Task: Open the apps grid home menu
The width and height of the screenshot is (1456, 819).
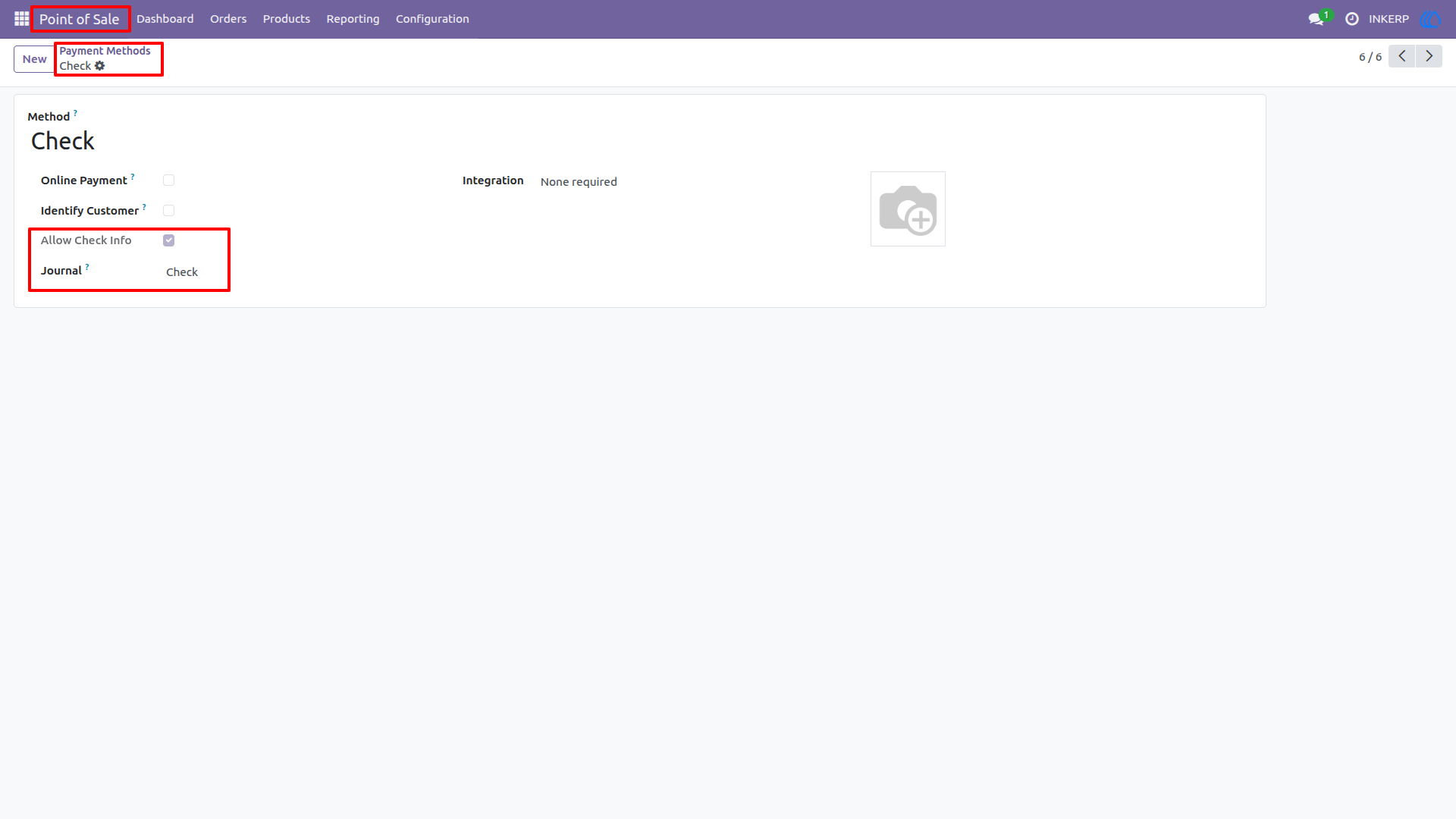Action: [21, 19]
